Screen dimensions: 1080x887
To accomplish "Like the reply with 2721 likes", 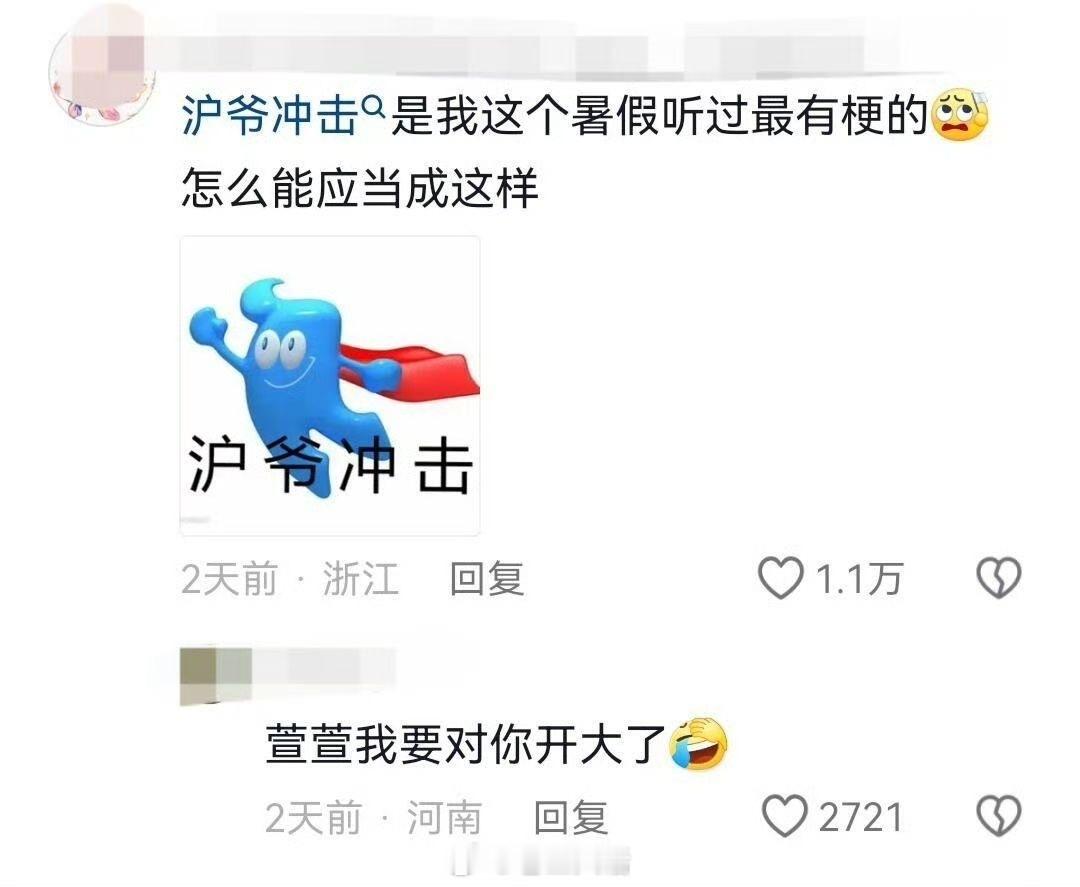I will pyautogui.click(x=785, y=816).
